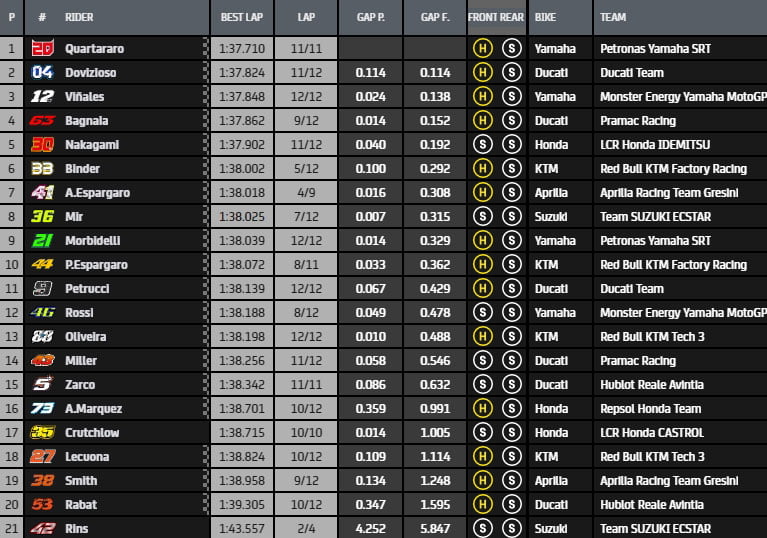Open the Repsol Honda Team entry
The width and height of the screenshot is (767, 538).
coord(650,408)
